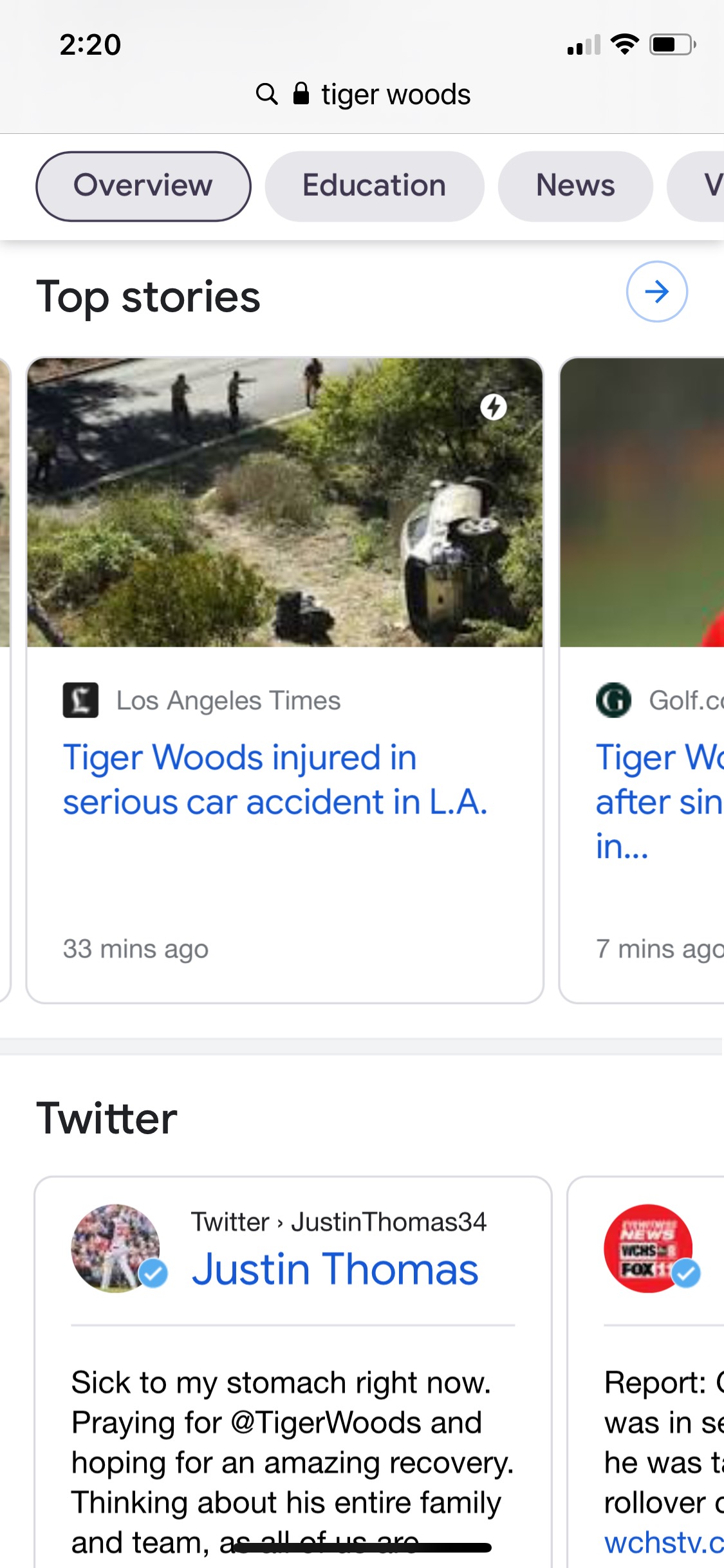Open Justin Thomas profile avatar
Screen dimensions: 724x1568
(116, 1248)
